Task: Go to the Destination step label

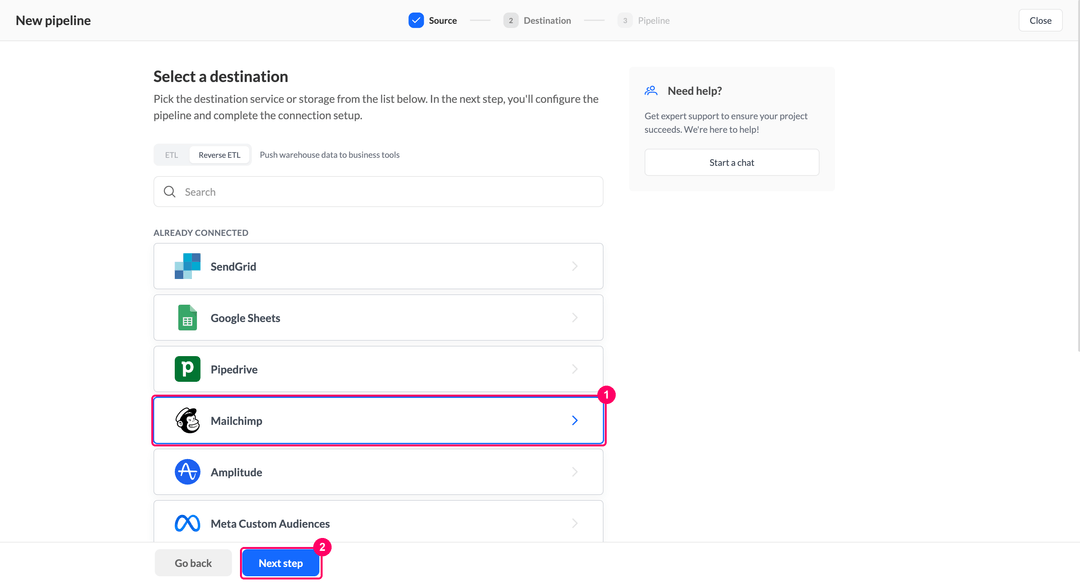Action: click(547, 21)
